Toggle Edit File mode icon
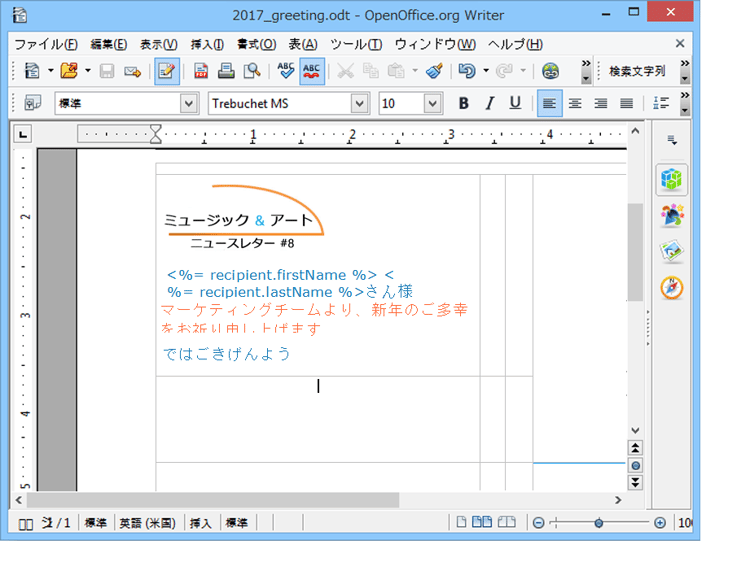The image size is (750, 562). [x=167, y=71]
